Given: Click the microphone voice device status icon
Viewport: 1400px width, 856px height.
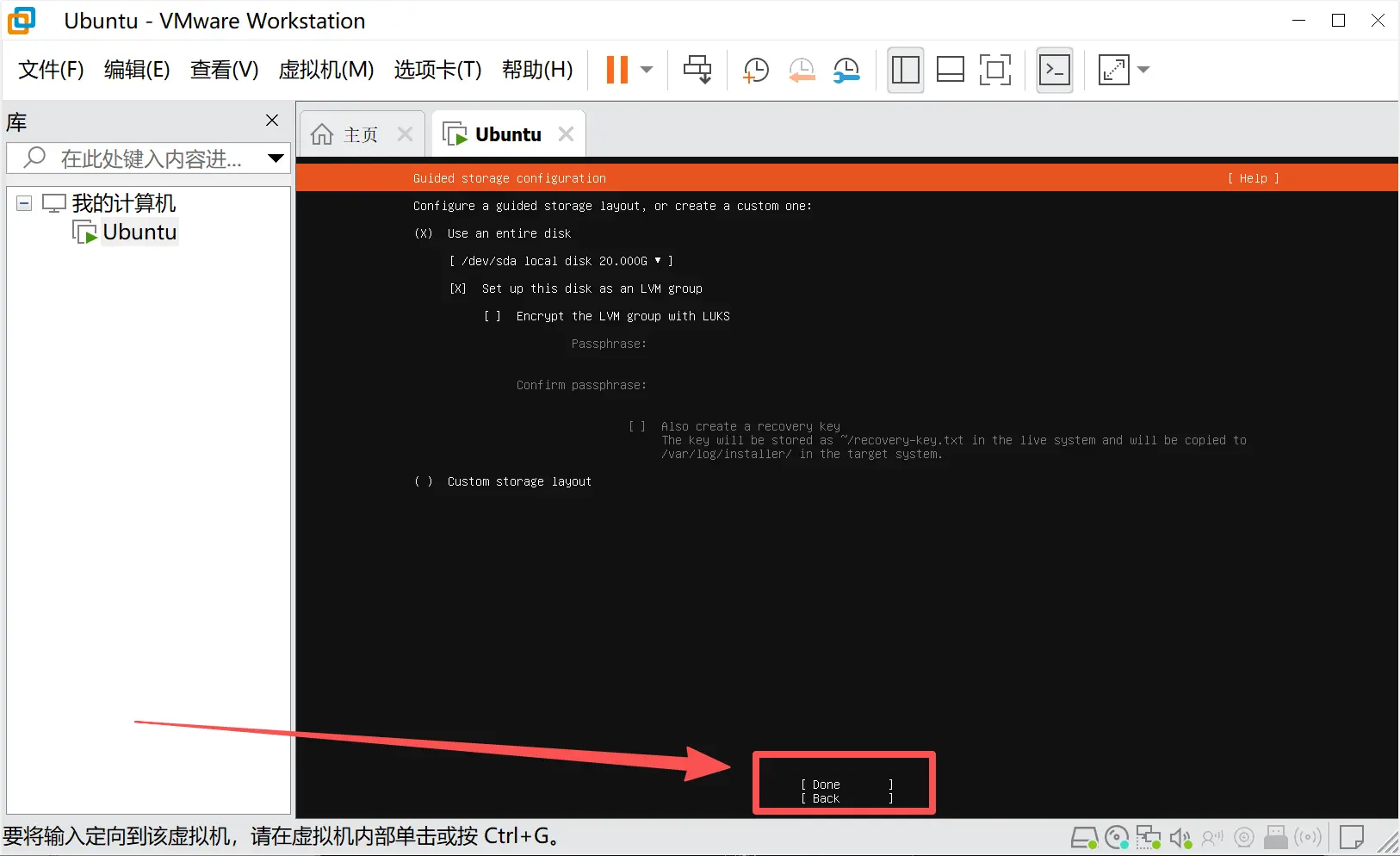Looking at the screenshot, I should [1212, 837].
